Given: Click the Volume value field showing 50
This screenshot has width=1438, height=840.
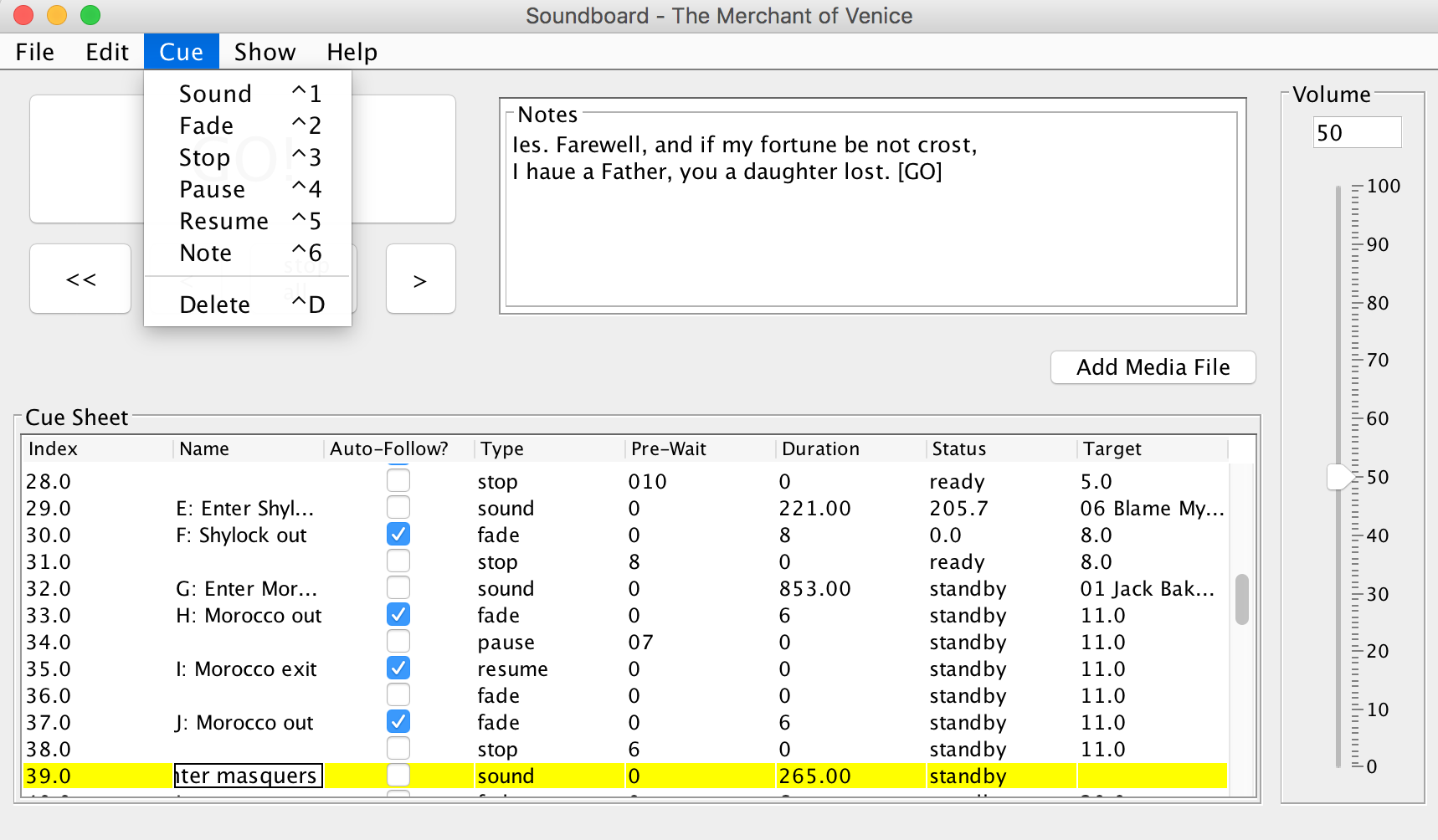Looking at the screenshot, I should click(1357, 132).
